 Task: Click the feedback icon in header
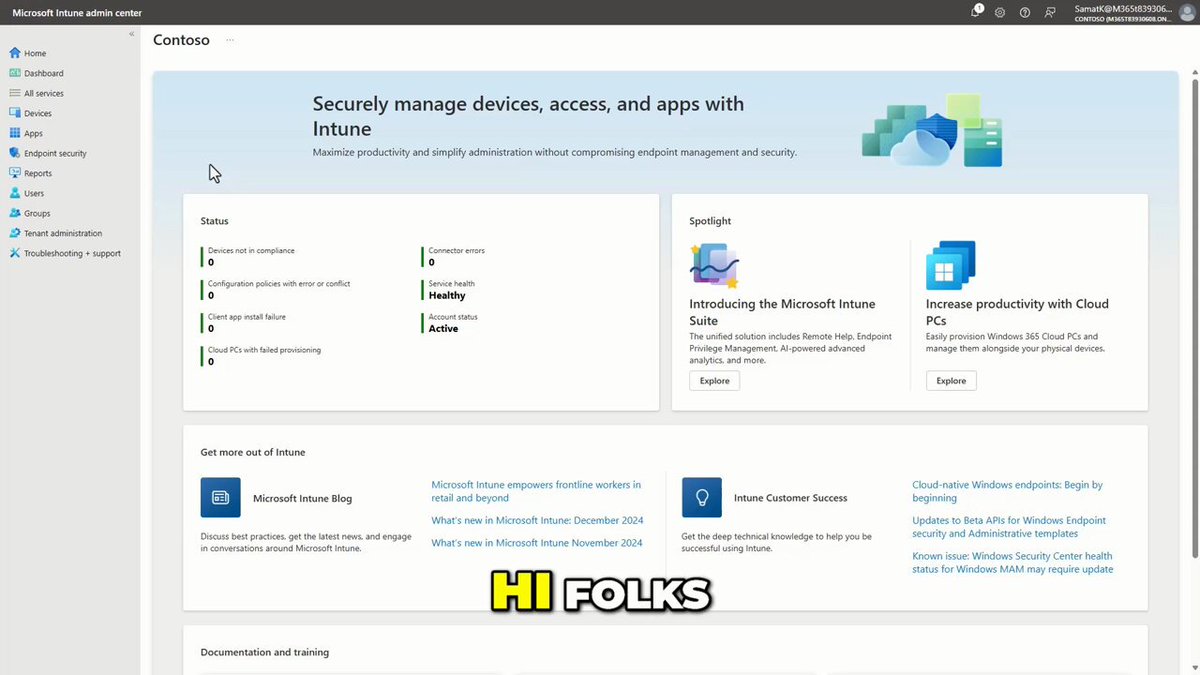coord(1050,12)
